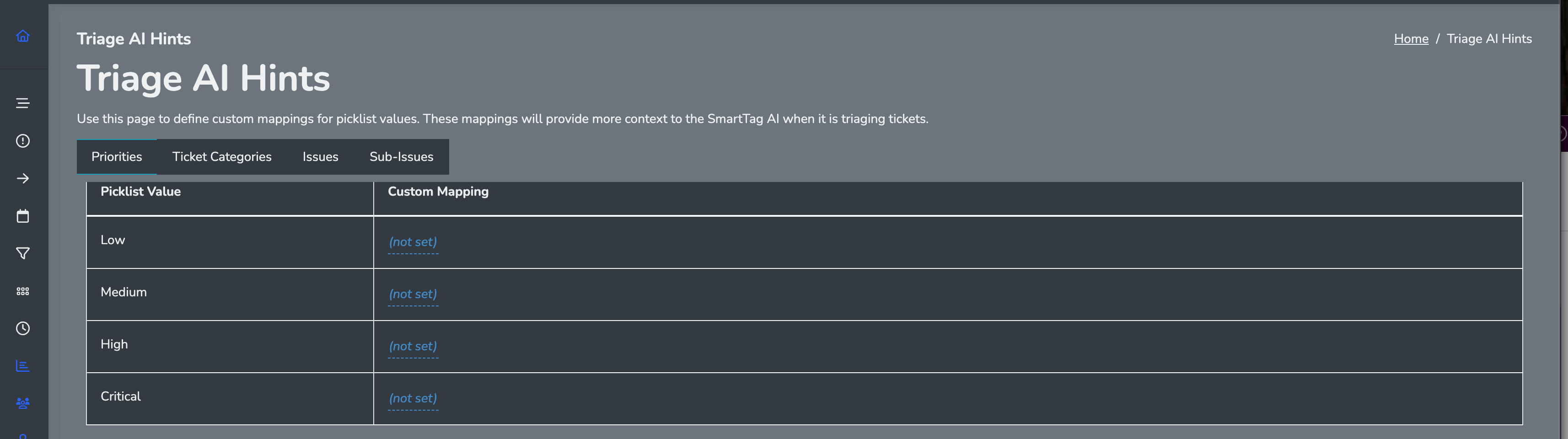Image resolution: width=1568 pixels, height=439 pixels.
Task: Click the bar chart reports icon
Action: coord(22,366)
